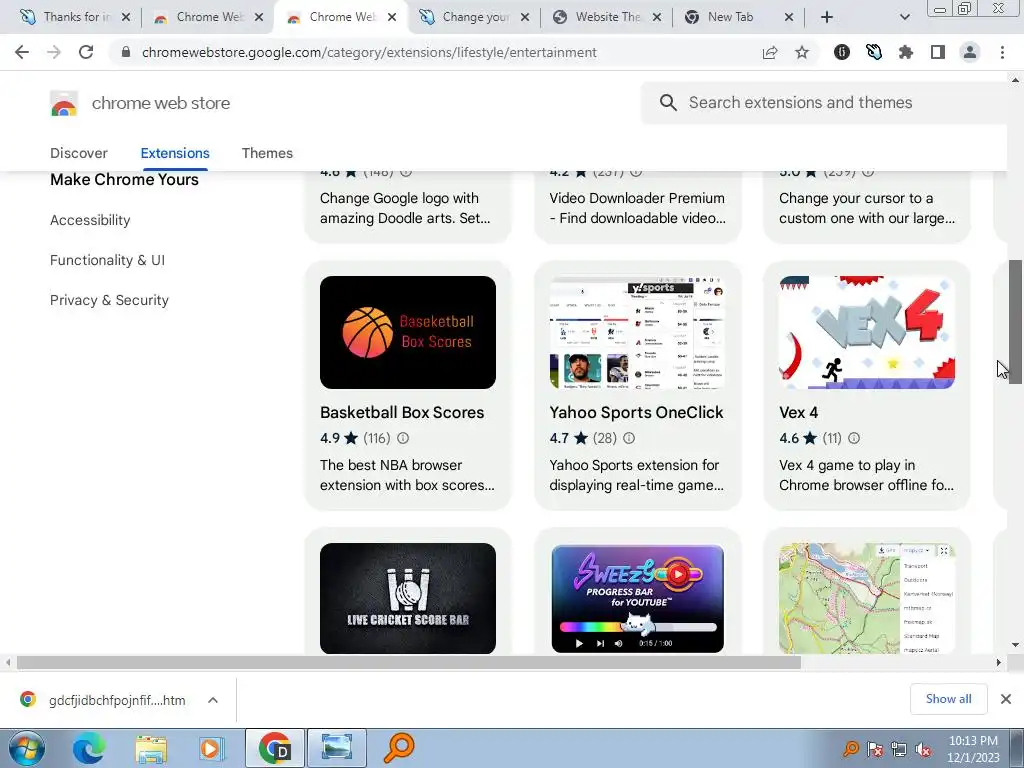Open the Accessibility category
The image size is (1024, 768).
point(90,220)
